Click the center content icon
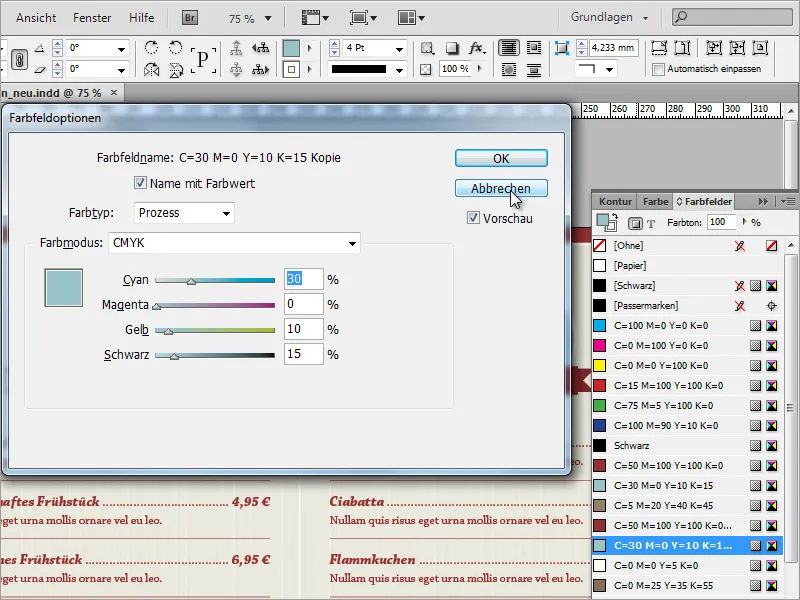This screenshot has height=600, width=800. tap(760, 48)
